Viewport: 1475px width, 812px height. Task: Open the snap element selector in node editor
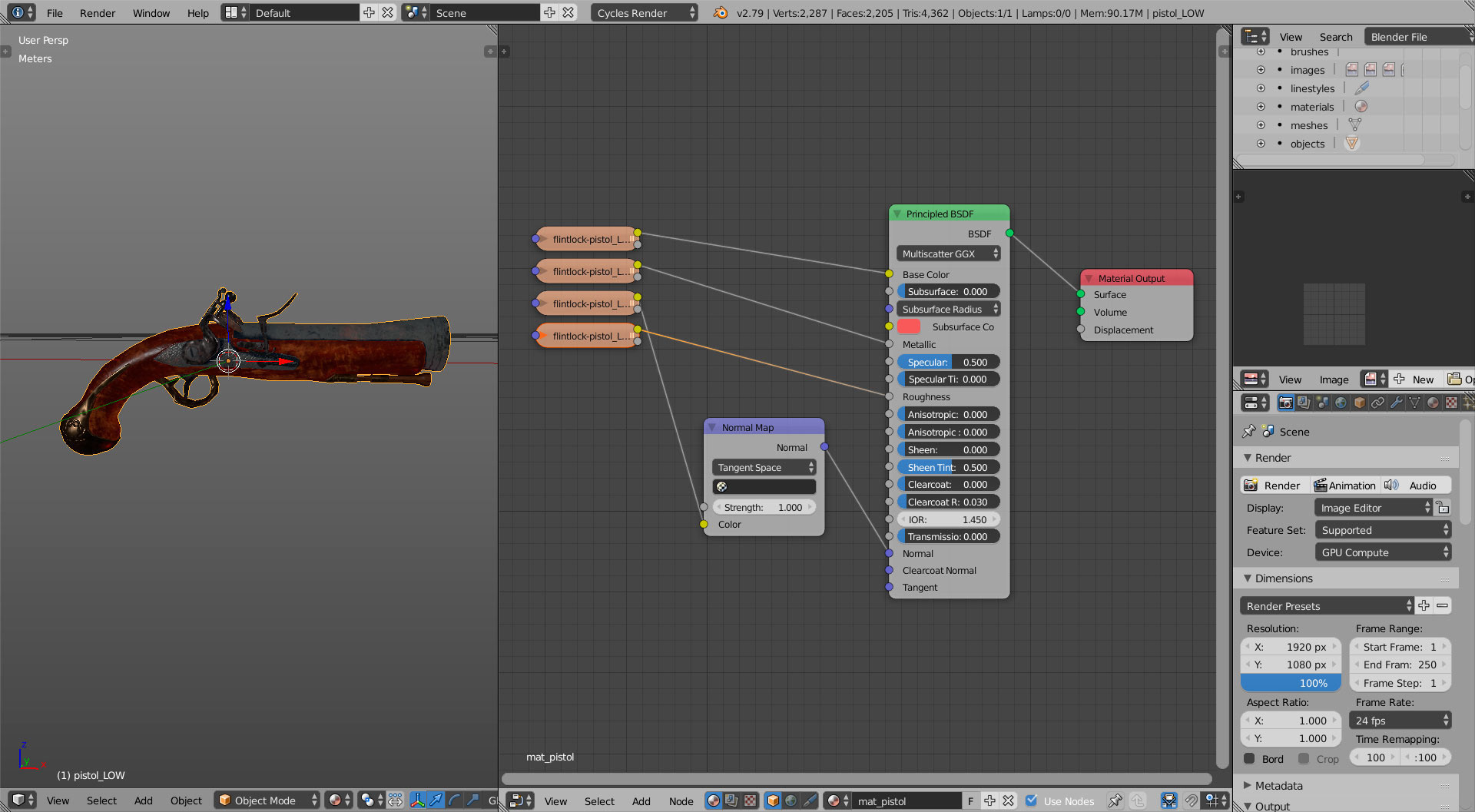tap(1216, 800)
